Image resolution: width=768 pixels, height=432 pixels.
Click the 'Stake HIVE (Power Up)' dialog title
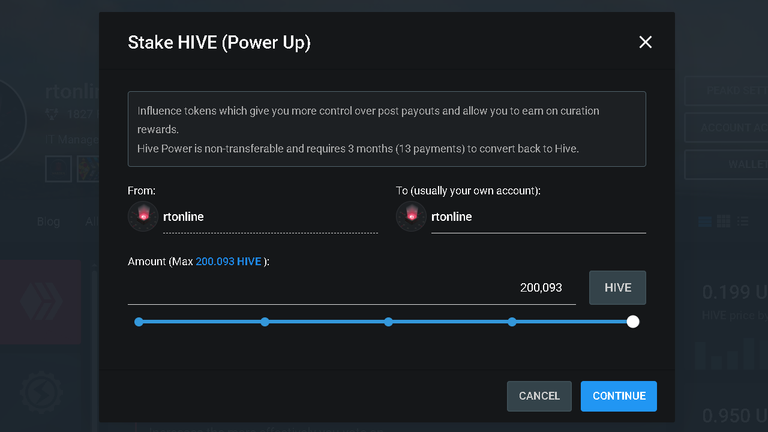pyautogui.click(x=219, y=43)
